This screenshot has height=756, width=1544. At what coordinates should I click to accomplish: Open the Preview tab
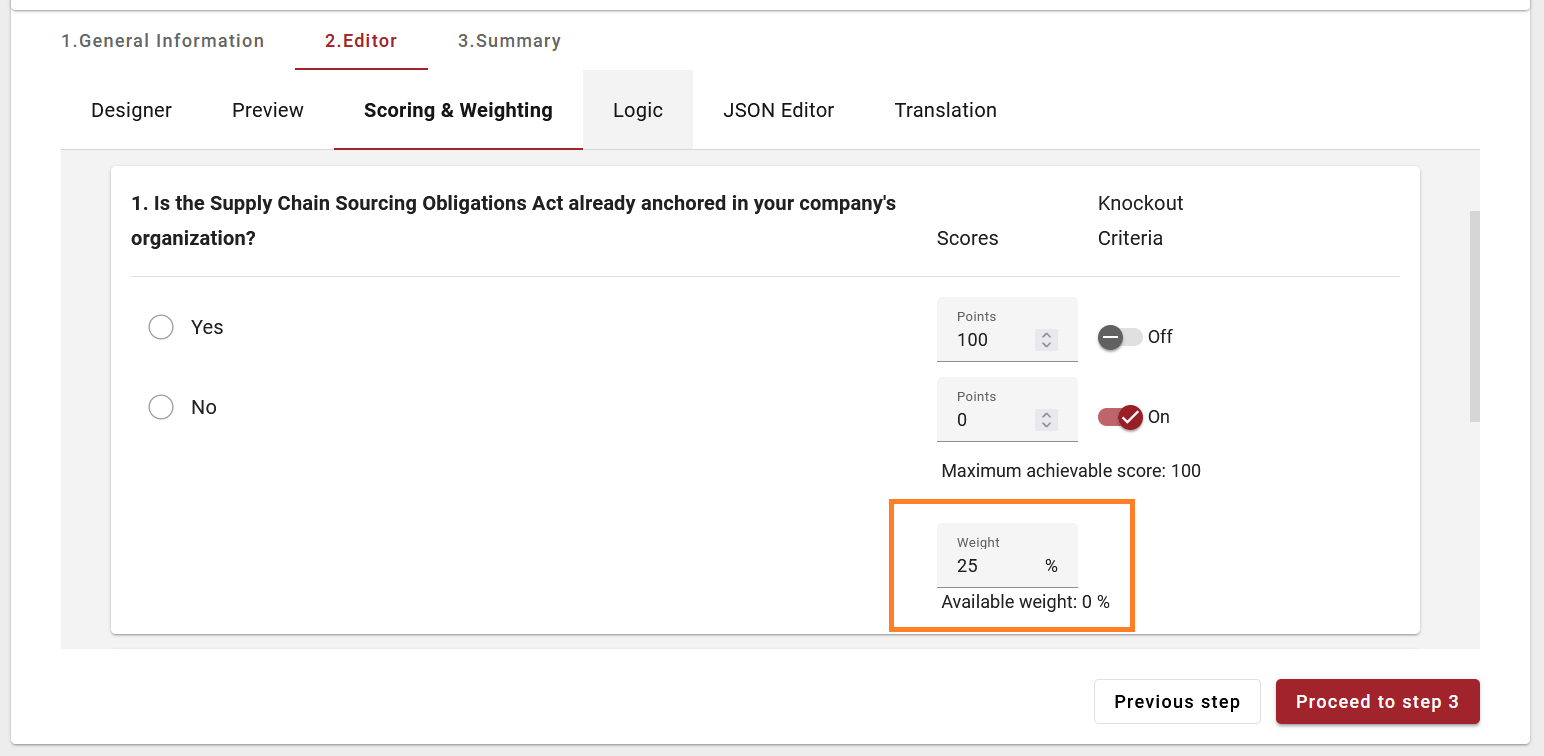[268, 110]
